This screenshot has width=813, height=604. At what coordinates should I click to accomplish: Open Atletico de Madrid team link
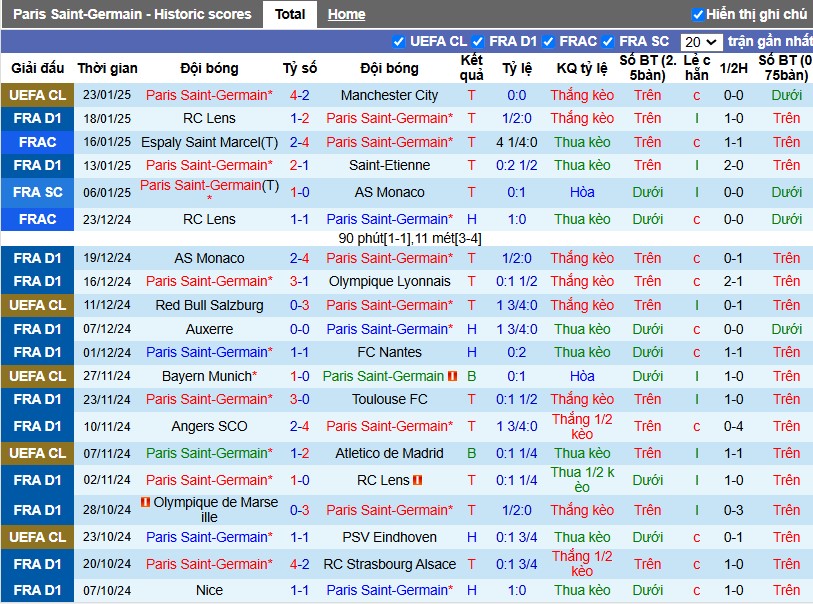tap(389, 453)
